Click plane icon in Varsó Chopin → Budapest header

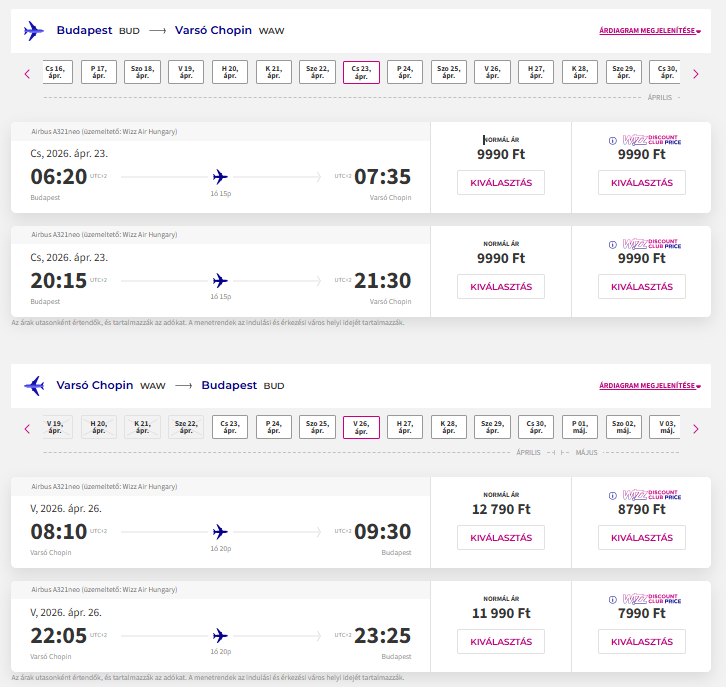pyautogui.click(x=34, y=385)
